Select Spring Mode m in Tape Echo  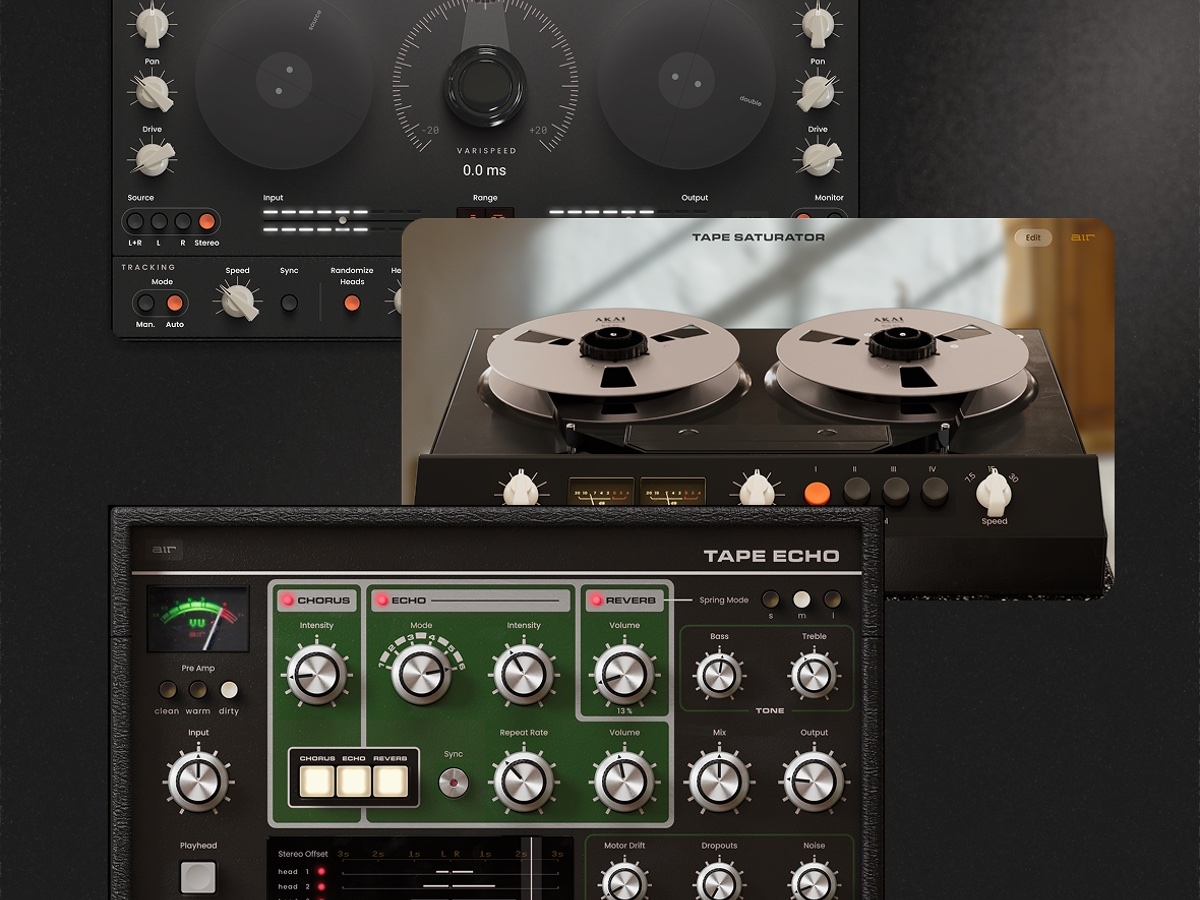click(x=801, y=600)
